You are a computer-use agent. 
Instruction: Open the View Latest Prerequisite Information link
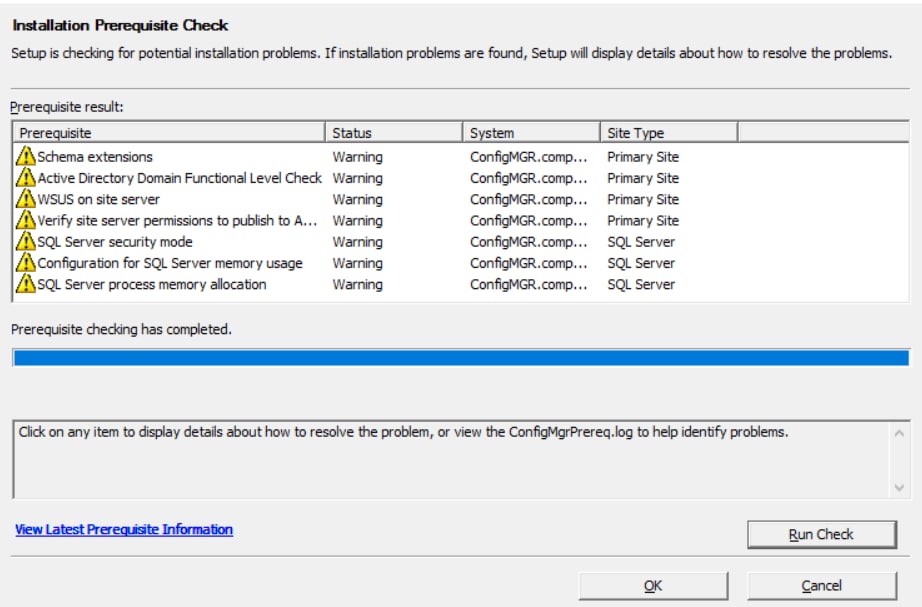124,529
